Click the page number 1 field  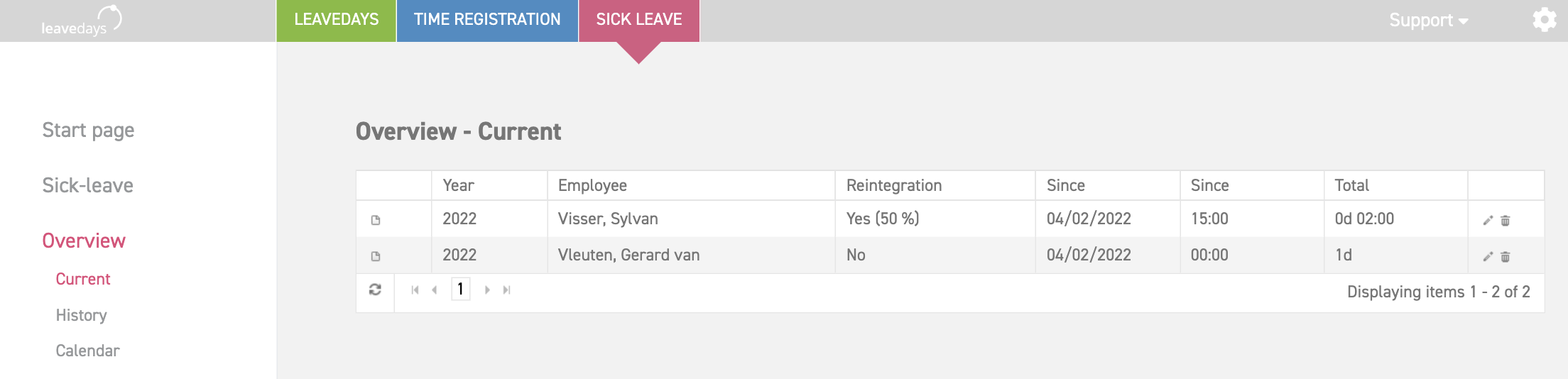pyautogui.click(x=460, y=289)
